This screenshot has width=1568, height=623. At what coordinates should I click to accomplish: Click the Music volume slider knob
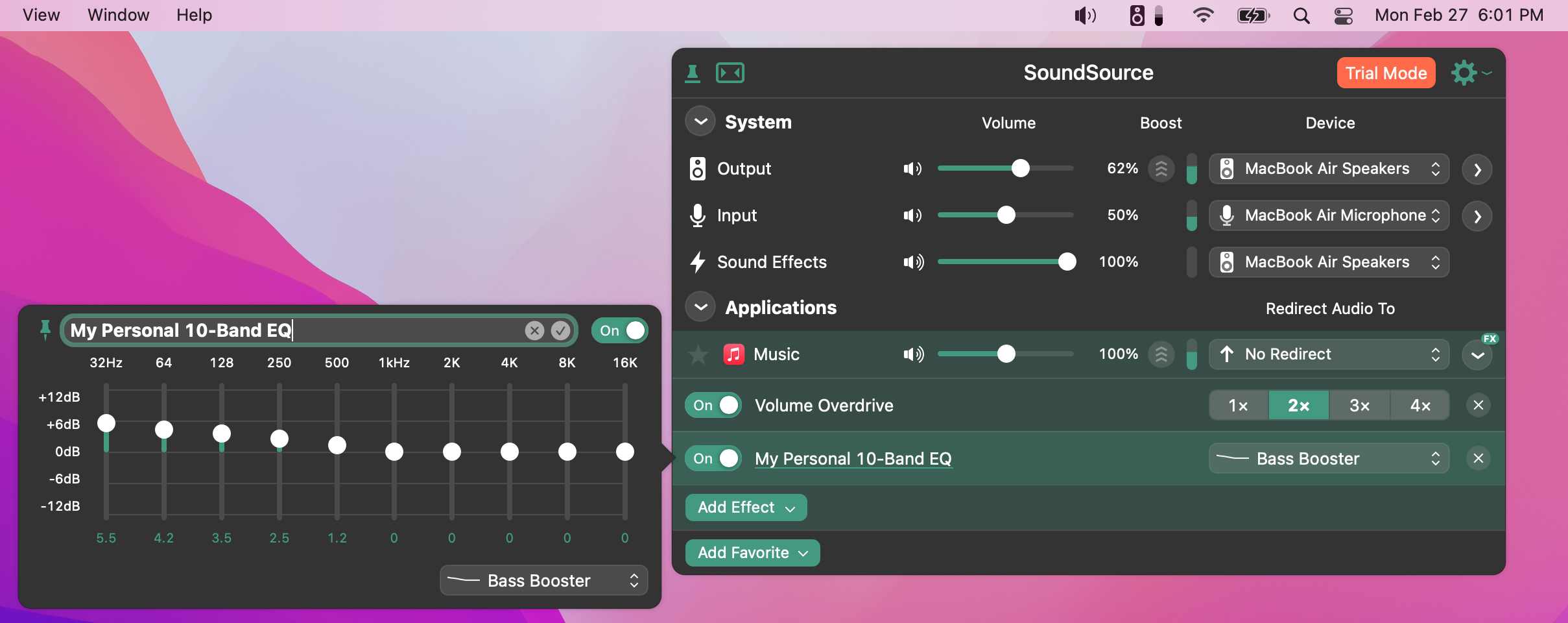tap(1006, 354)
